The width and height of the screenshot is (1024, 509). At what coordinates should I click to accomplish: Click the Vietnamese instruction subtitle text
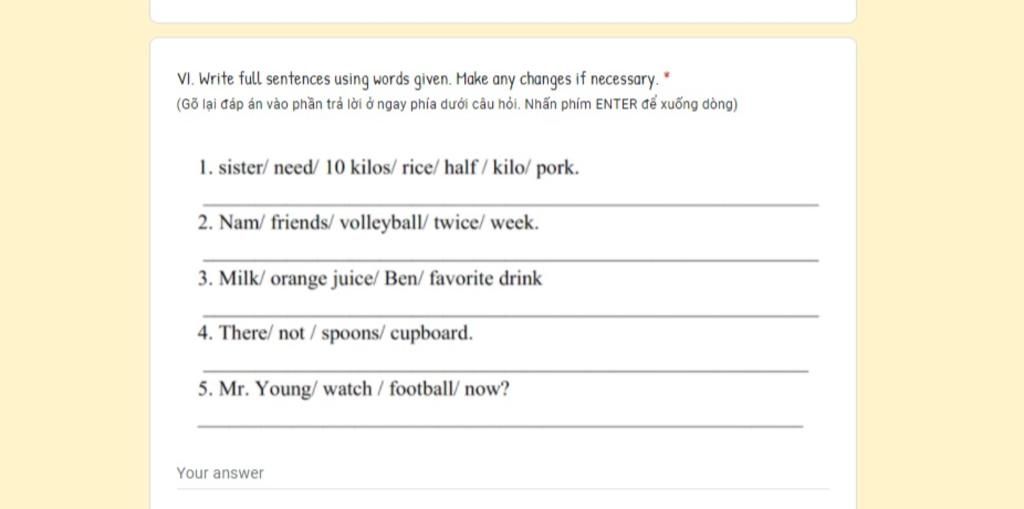457,105
